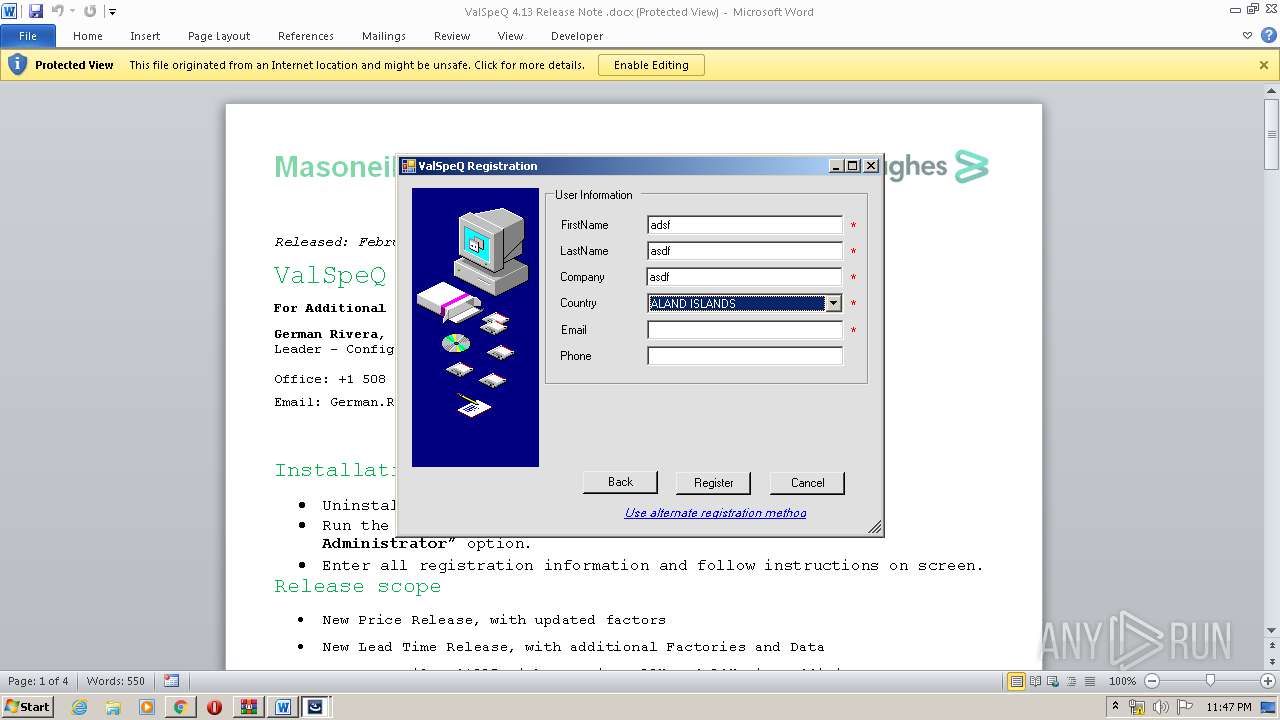Open the Page Layout ribbon tab
The width and height of the screenshot is (1280, 720).
(x=219, y=36)
